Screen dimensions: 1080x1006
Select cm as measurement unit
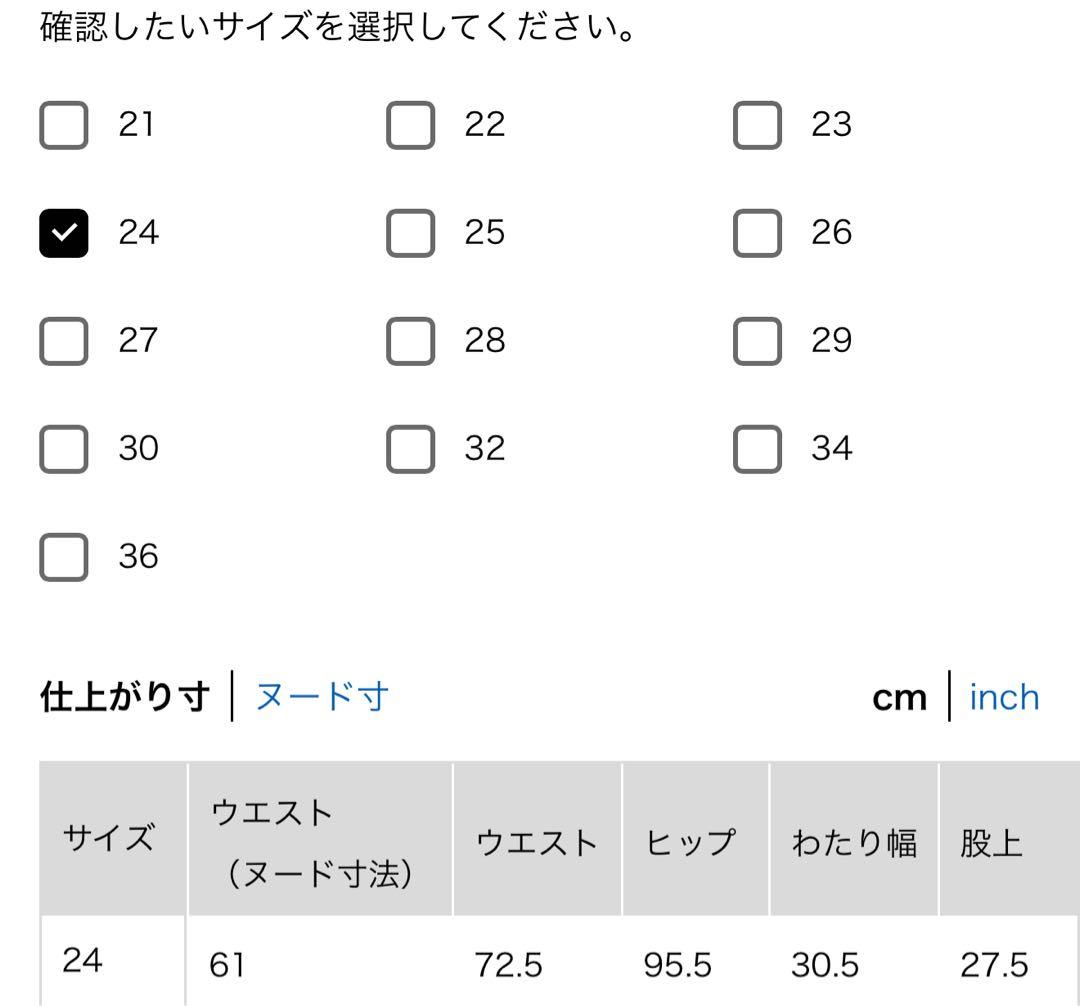click(x=900, y=697)
